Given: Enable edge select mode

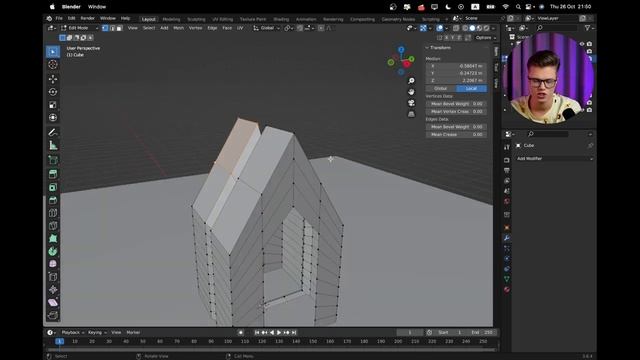Looking at the screenshot, I should pyautogui.click(x=112, y=28).
